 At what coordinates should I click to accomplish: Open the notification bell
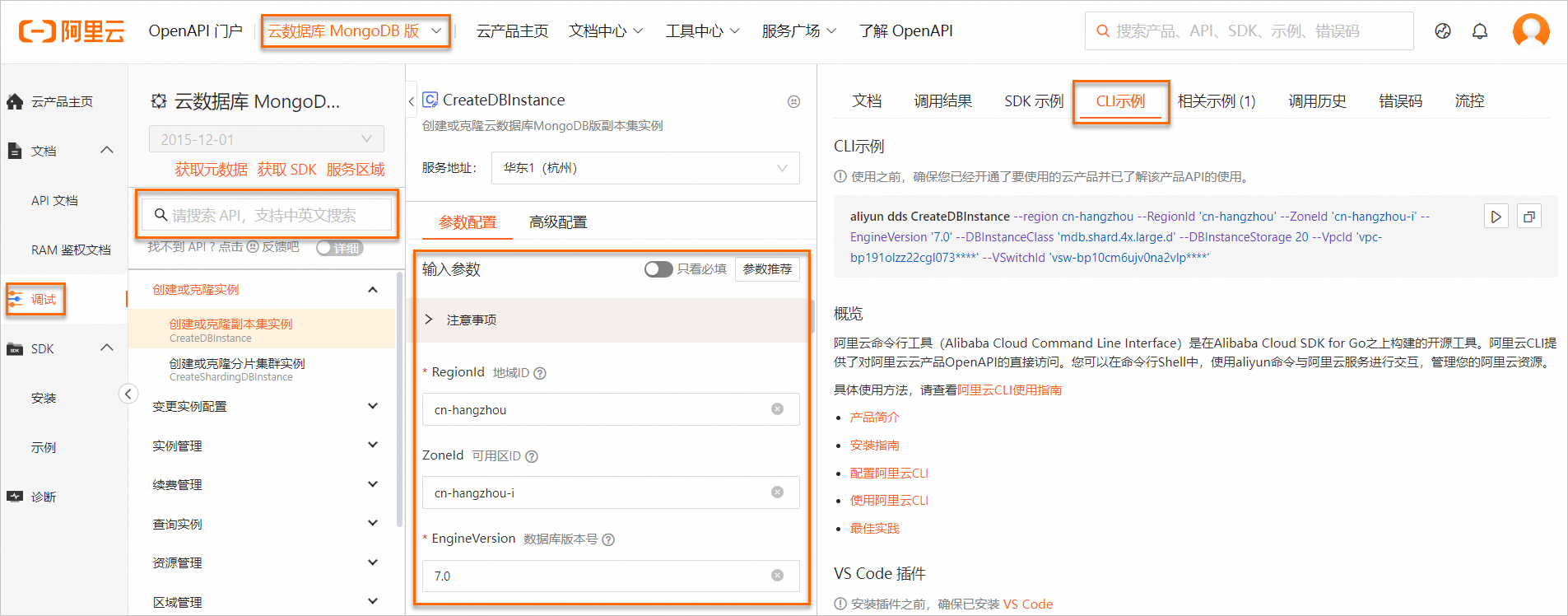[1480, 31]
